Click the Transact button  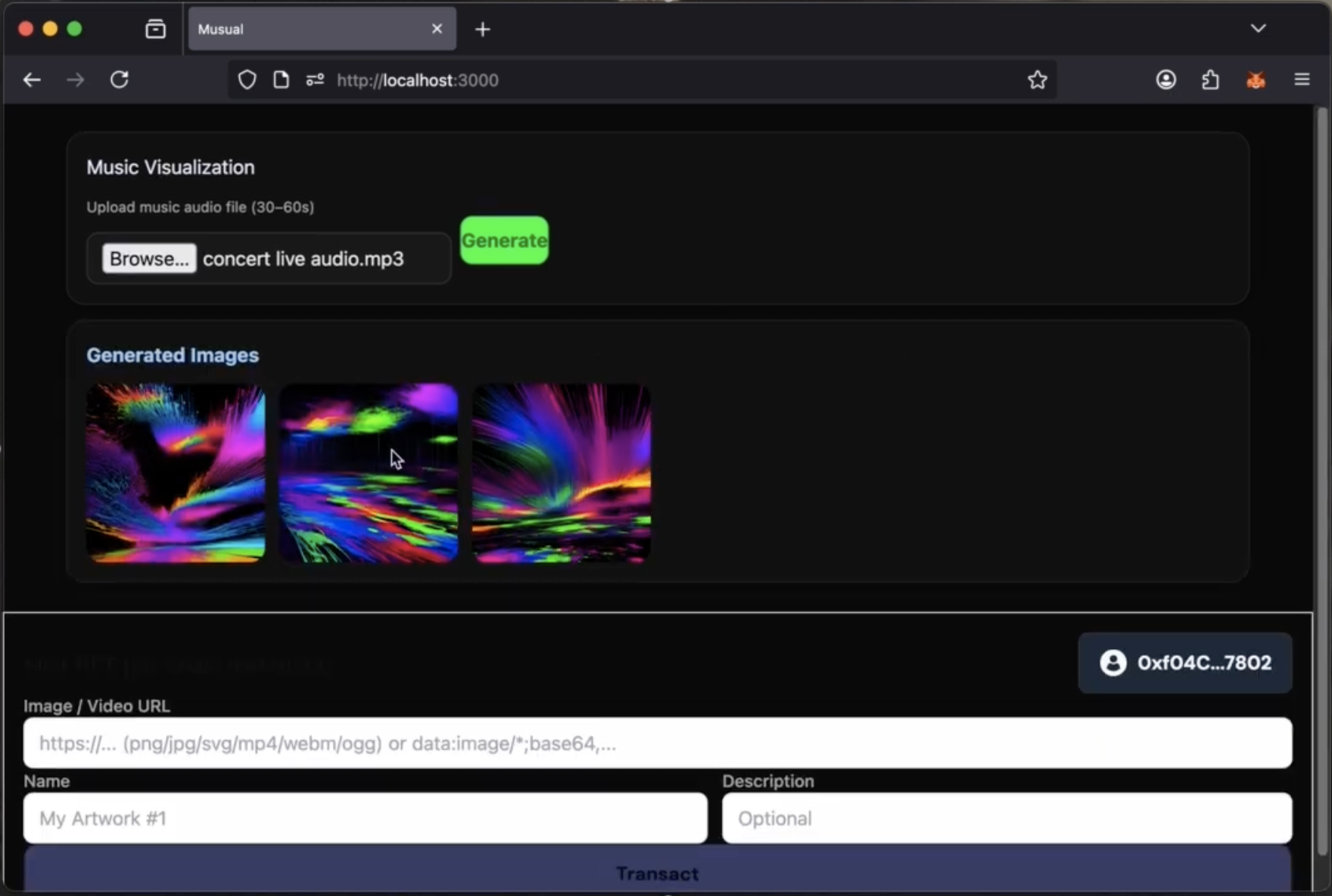[x=657, y=873]
